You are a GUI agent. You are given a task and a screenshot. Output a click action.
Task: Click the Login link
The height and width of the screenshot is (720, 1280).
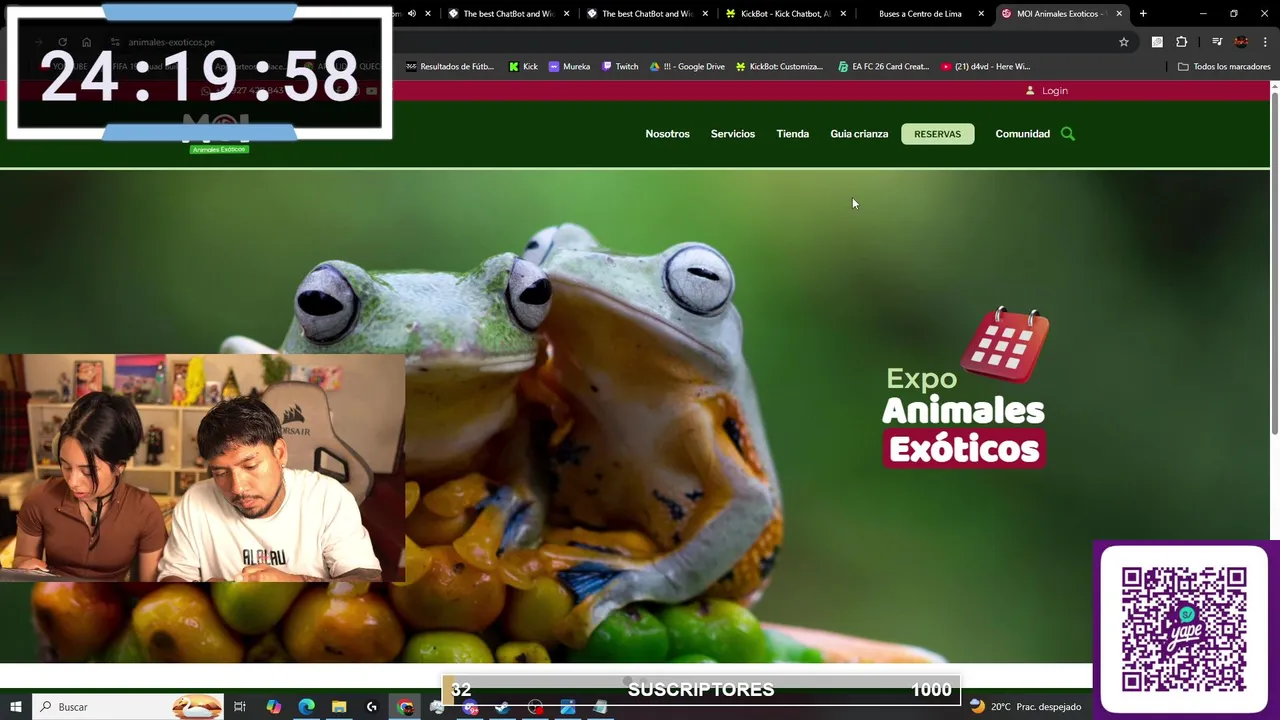click(1055, 91)
